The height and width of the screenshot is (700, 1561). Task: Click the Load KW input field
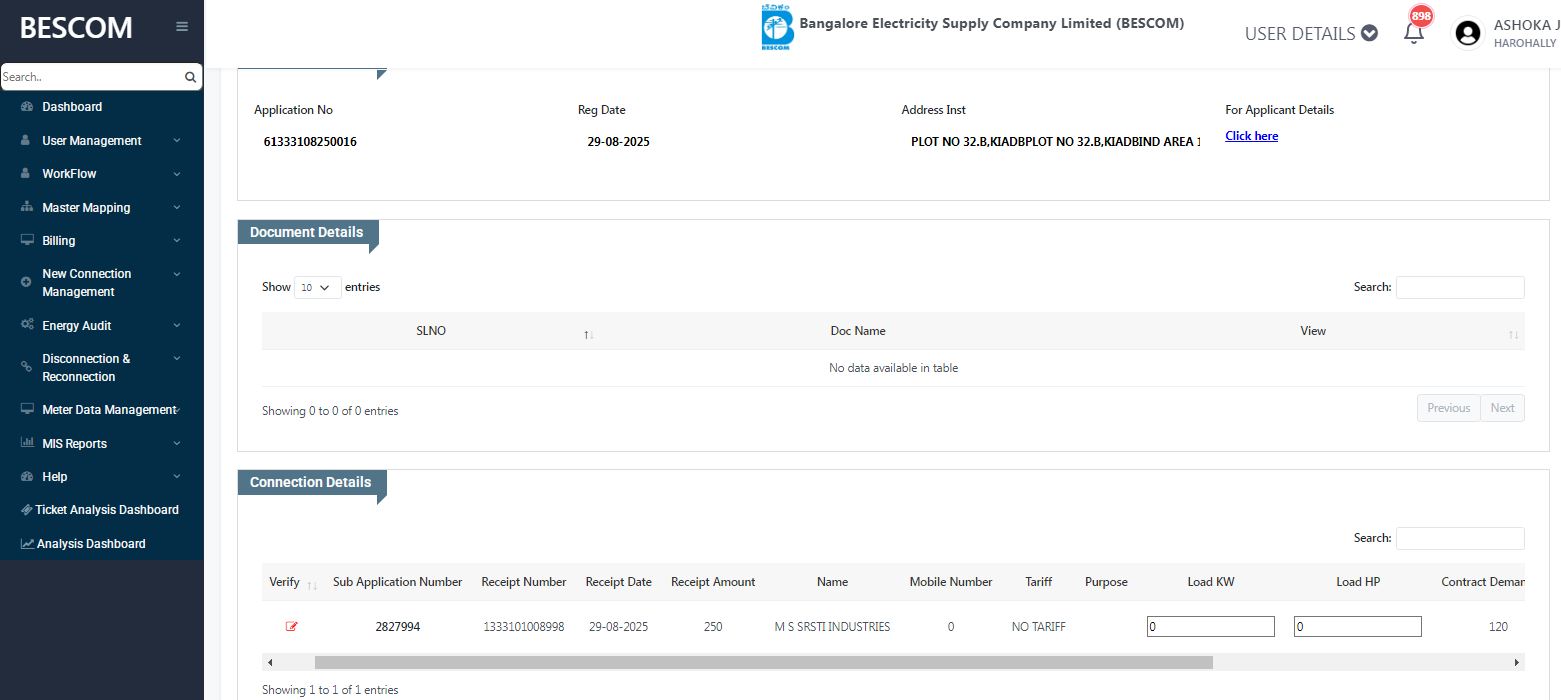pyautogui.click(x=1211, y=627)
